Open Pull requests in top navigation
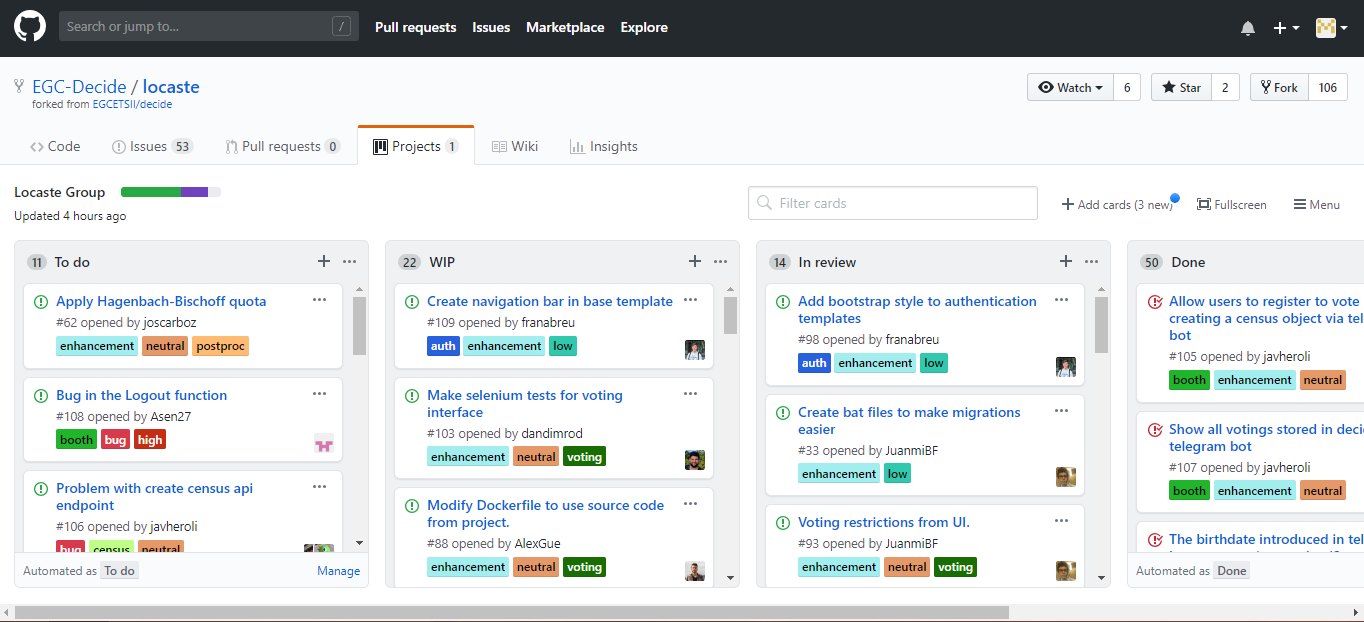Image resolution: width=1364 pixels, height=622 pixels. coord(415,27)
